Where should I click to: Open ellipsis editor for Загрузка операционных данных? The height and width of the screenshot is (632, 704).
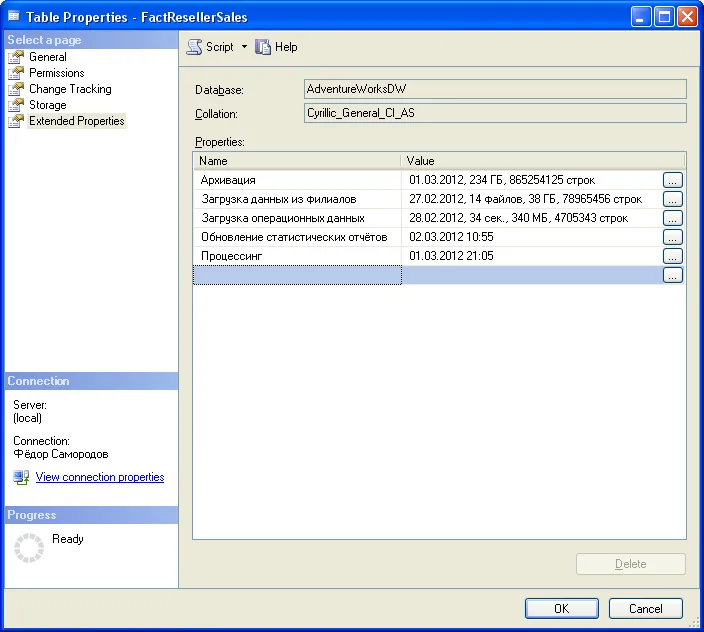click(x=673, y=218)
